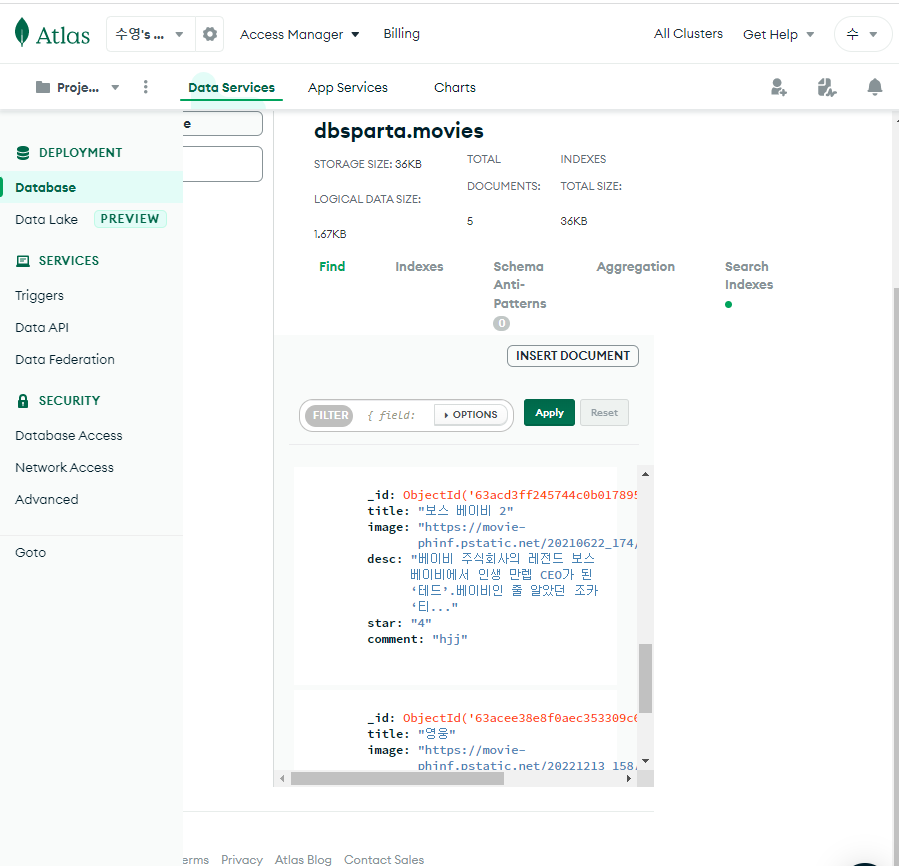The image size is (899, 866).
Task: Click the green Apply button
Action: (x=549, y=412)
